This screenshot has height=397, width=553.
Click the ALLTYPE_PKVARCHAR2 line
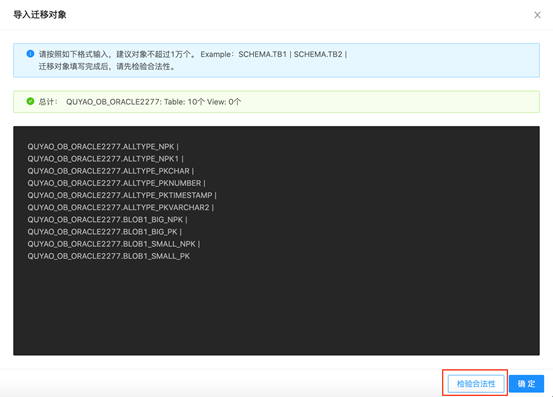(x=121, y=207)
